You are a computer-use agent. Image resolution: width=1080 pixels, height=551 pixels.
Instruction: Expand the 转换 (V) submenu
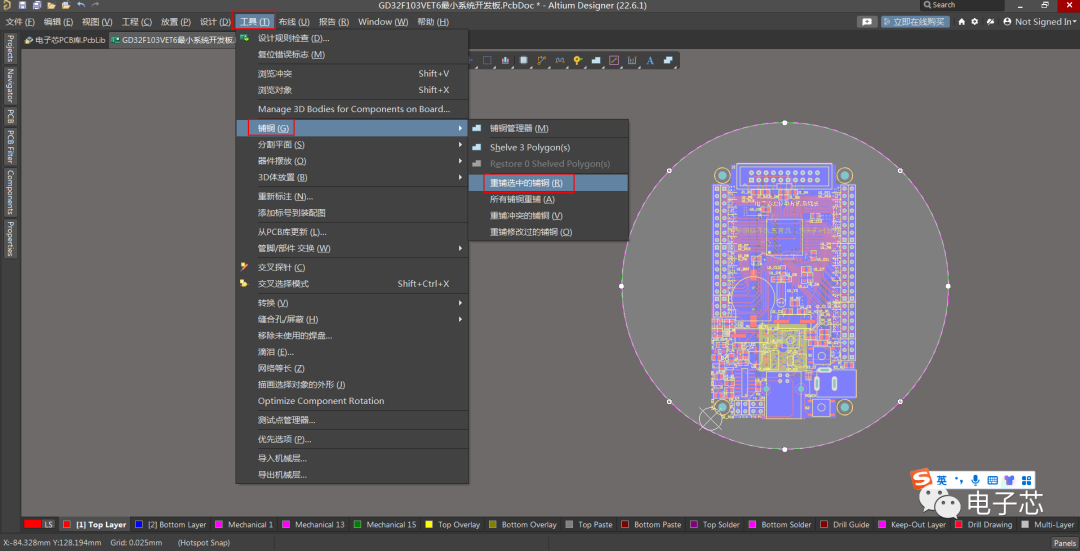tap(352, 303)
